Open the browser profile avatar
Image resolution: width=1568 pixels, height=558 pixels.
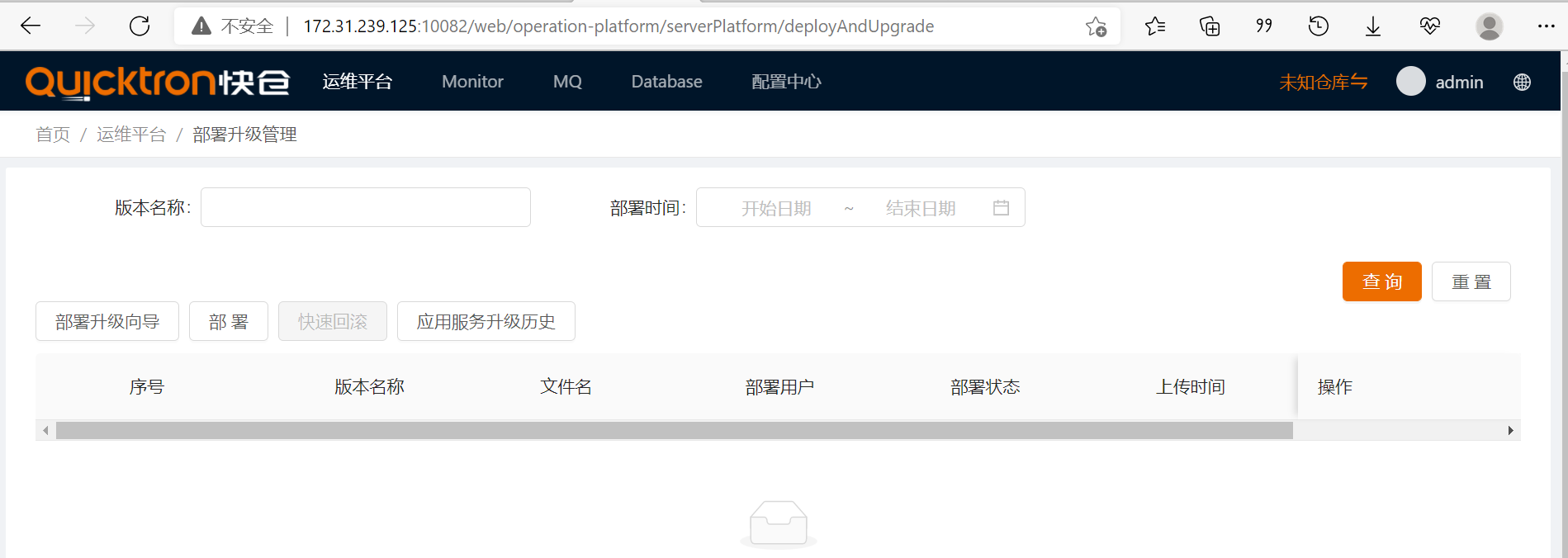pos(1490,26)
